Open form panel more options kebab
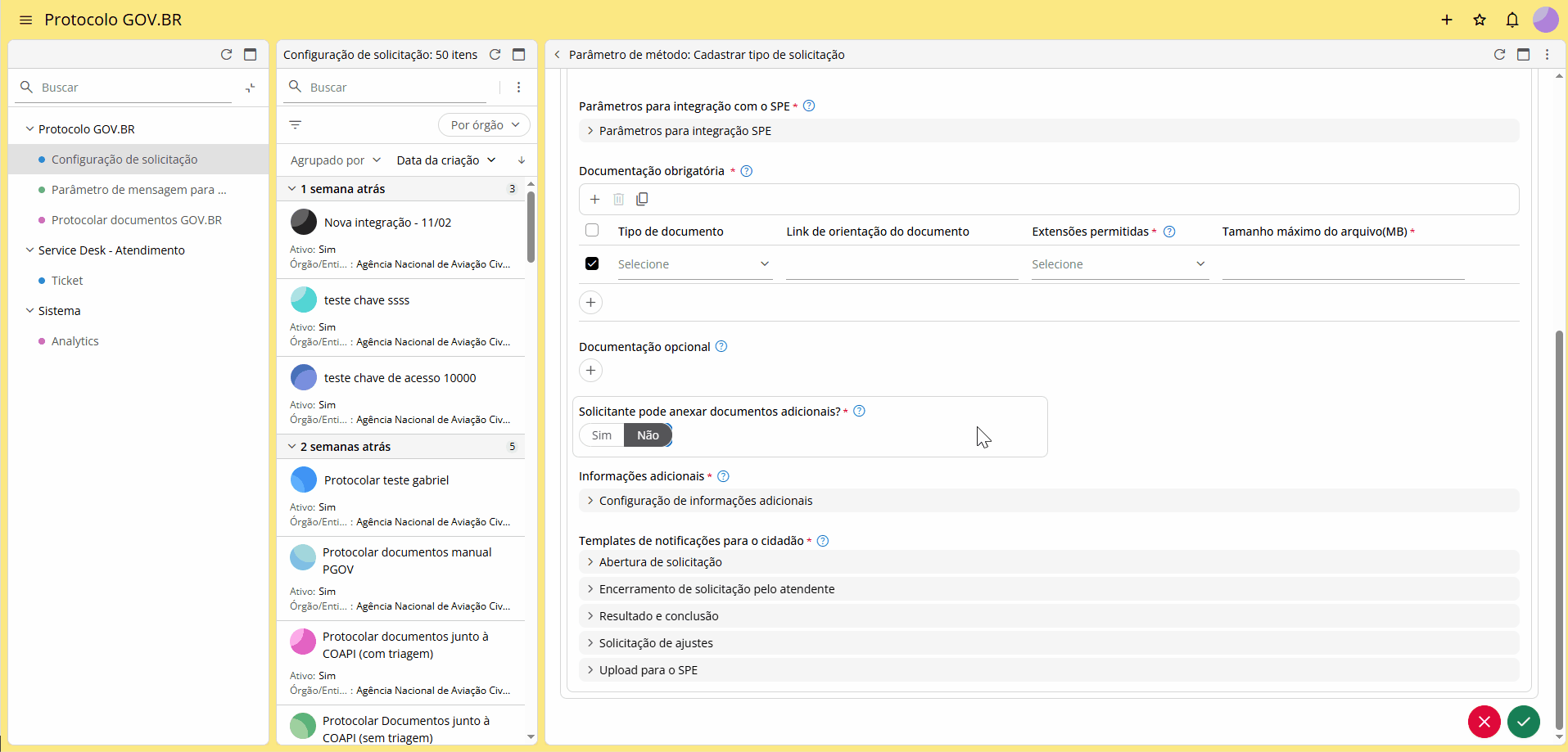1568x752 pixels. [x=1548, y=55]
